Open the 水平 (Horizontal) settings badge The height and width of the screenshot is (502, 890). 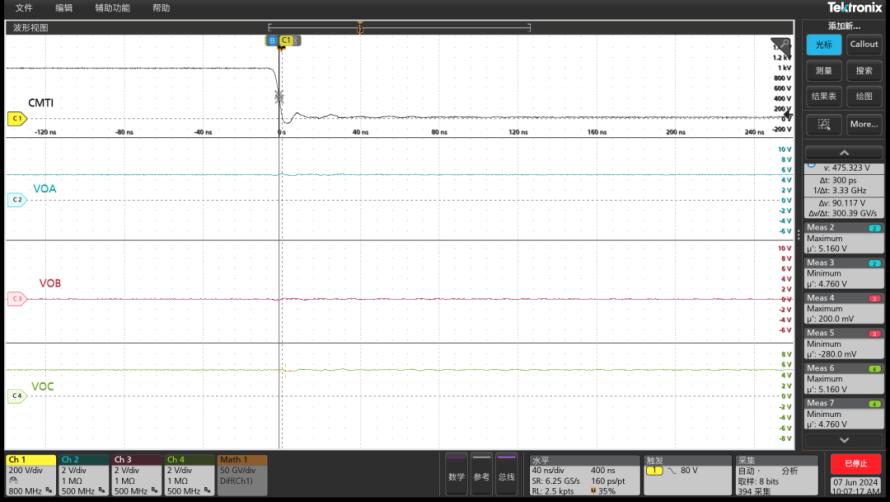coord(585,475)
